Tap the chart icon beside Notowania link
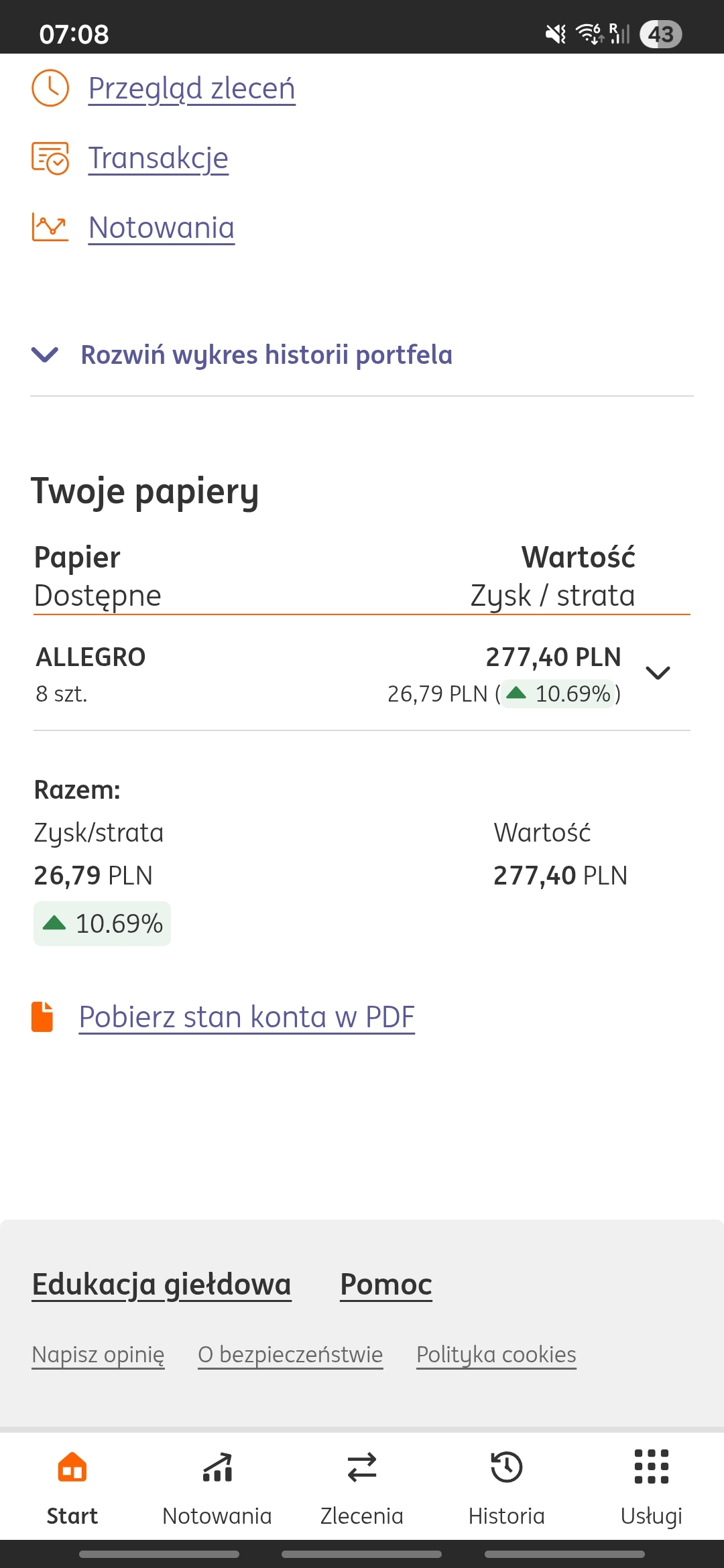This screenshot has height=1568, width=724. click(50, 227)
